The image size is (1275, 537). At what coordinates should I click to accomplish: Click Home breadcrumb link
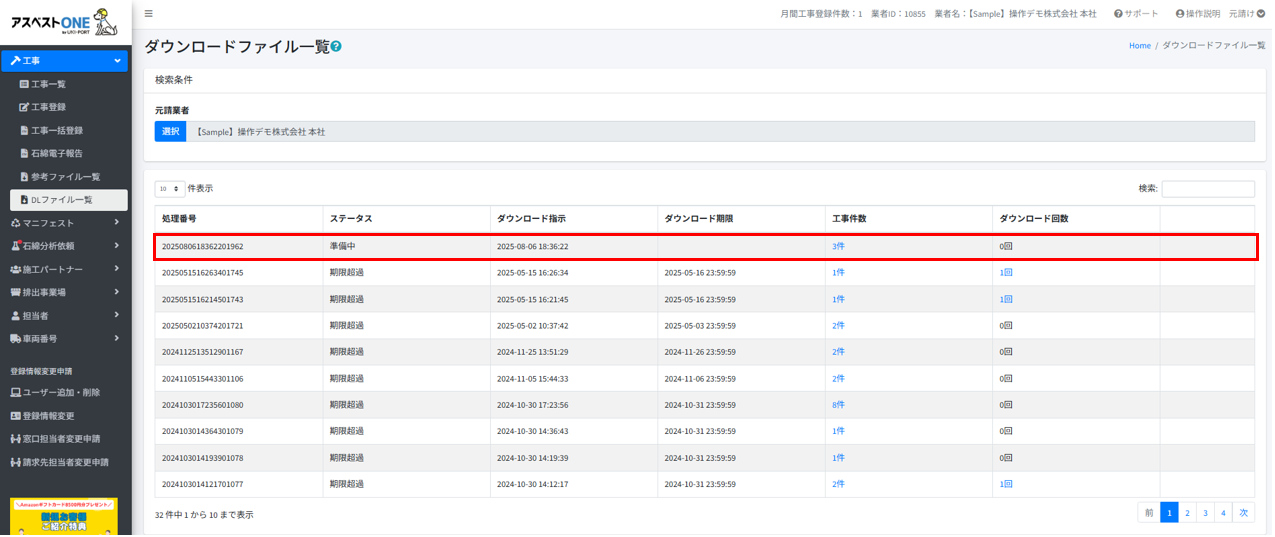coord(1139,46)
